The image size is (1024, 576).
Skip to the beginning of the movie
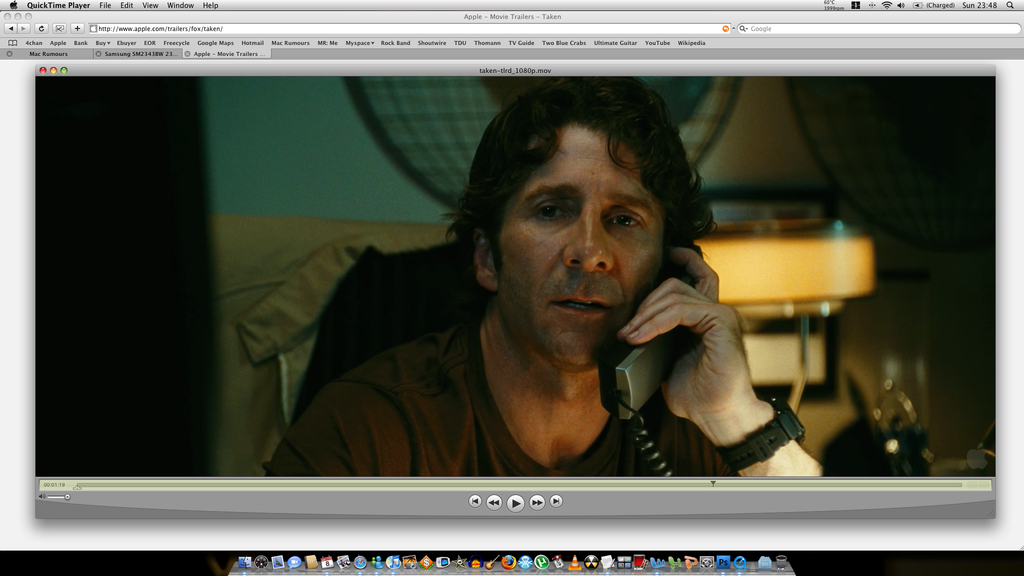pos(475,501)
